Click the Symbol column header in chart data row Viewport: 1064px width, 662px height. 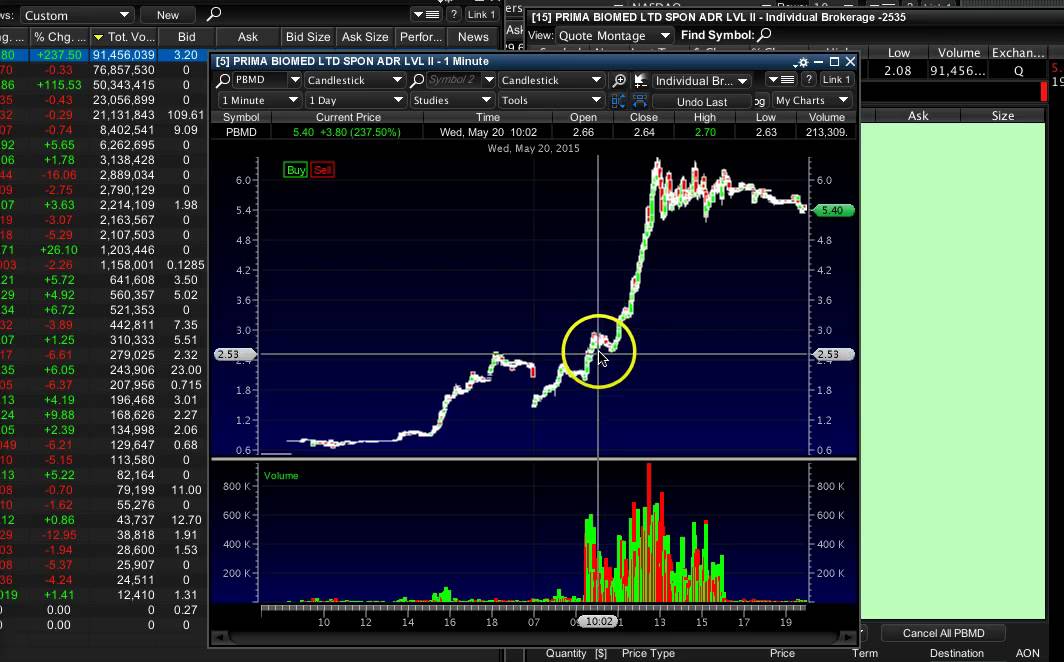tap(241, 117)
